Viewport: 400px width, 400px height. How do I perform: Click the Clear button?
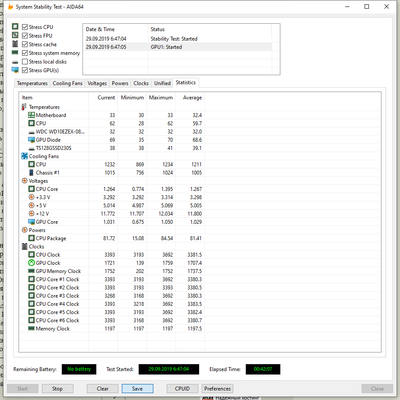coord(103,389)
